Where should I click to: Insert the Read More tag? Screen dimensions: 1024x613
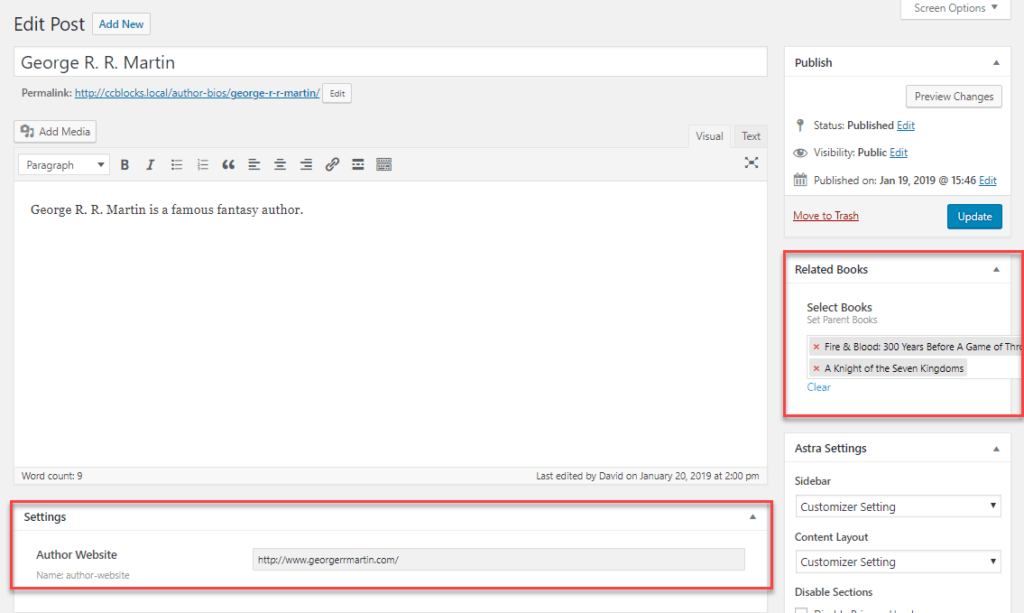click(x=357, y=164)
